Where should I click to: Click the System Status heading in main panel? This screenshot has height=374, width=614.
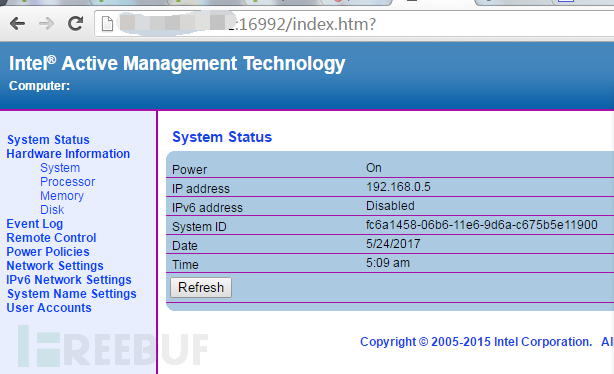tap(222, 137)
